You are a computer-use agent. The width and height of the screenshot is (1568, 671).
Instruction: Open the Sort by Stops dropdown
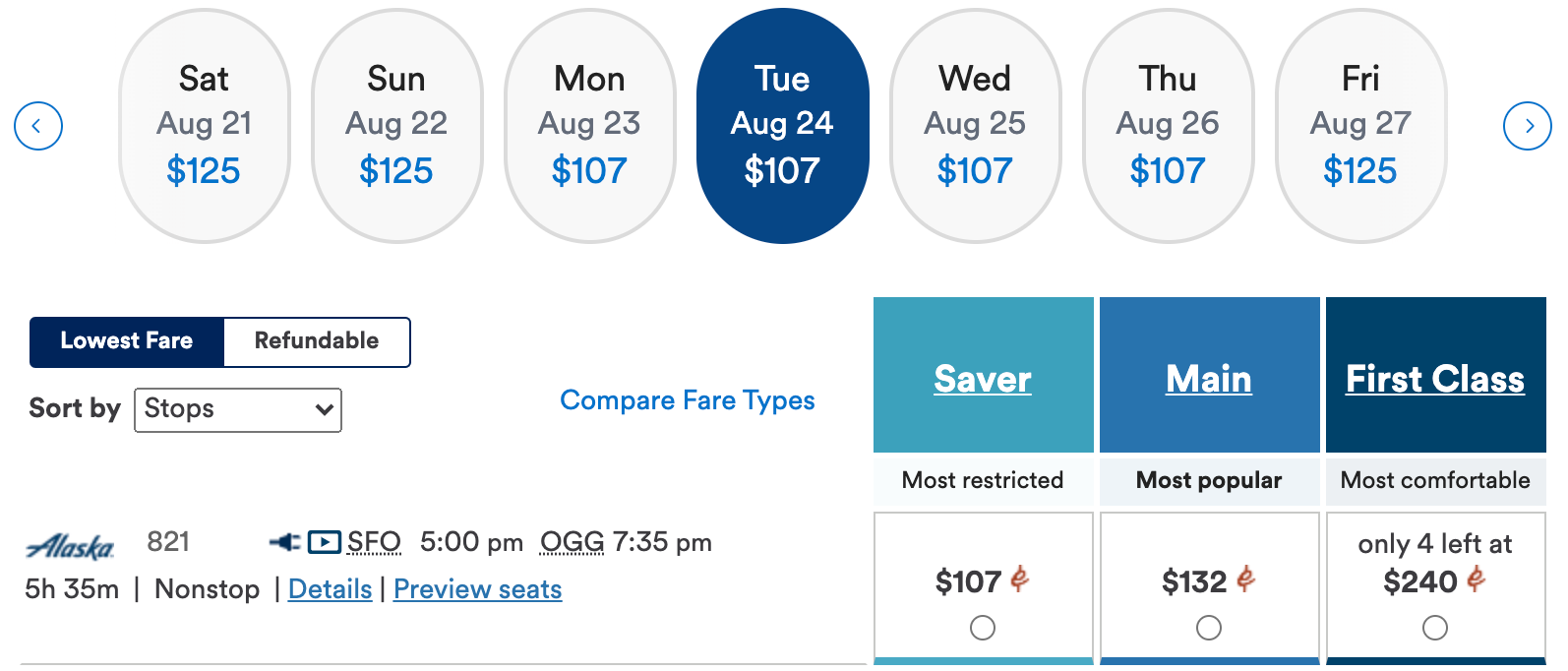(238, 410)
